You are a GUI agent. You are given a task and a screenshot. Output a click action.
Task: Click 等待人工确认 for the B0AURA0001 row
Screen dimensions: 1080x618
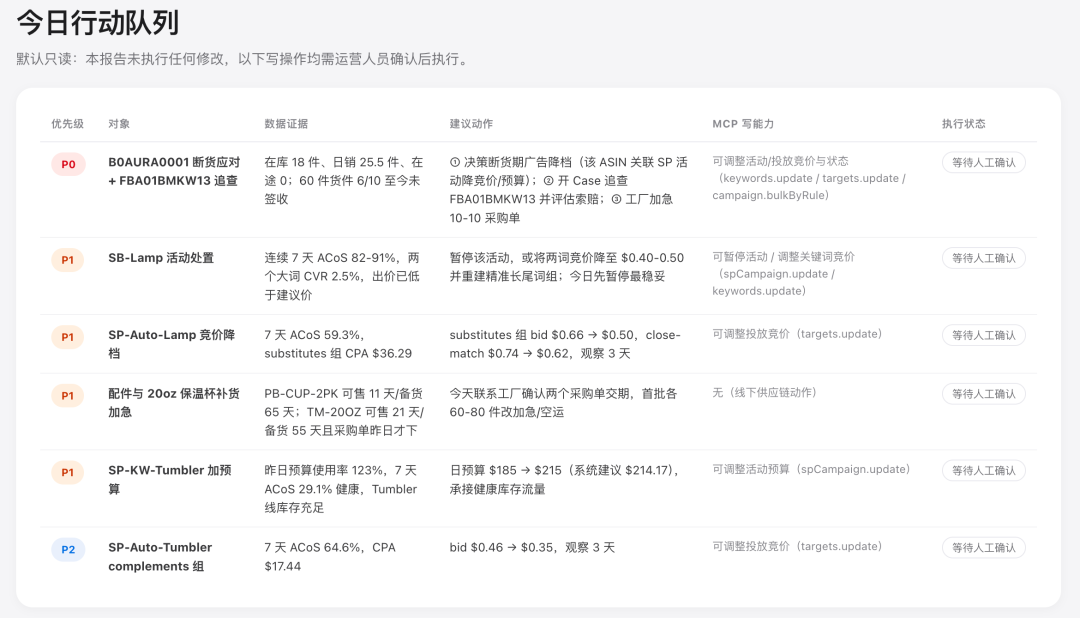(x=984, y=163)
